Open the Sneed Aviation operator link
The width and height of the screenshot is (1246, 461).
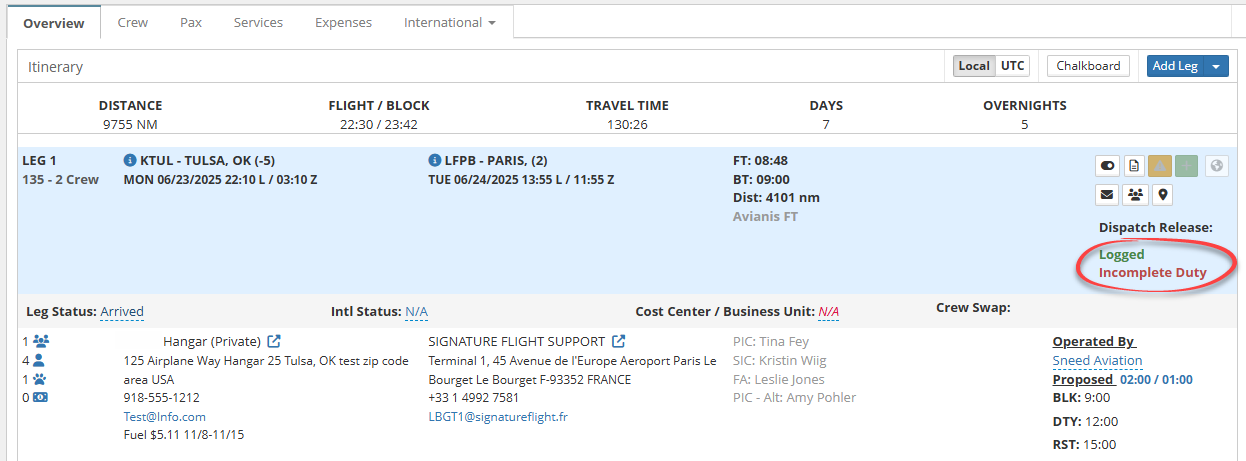coord(1097,361)
